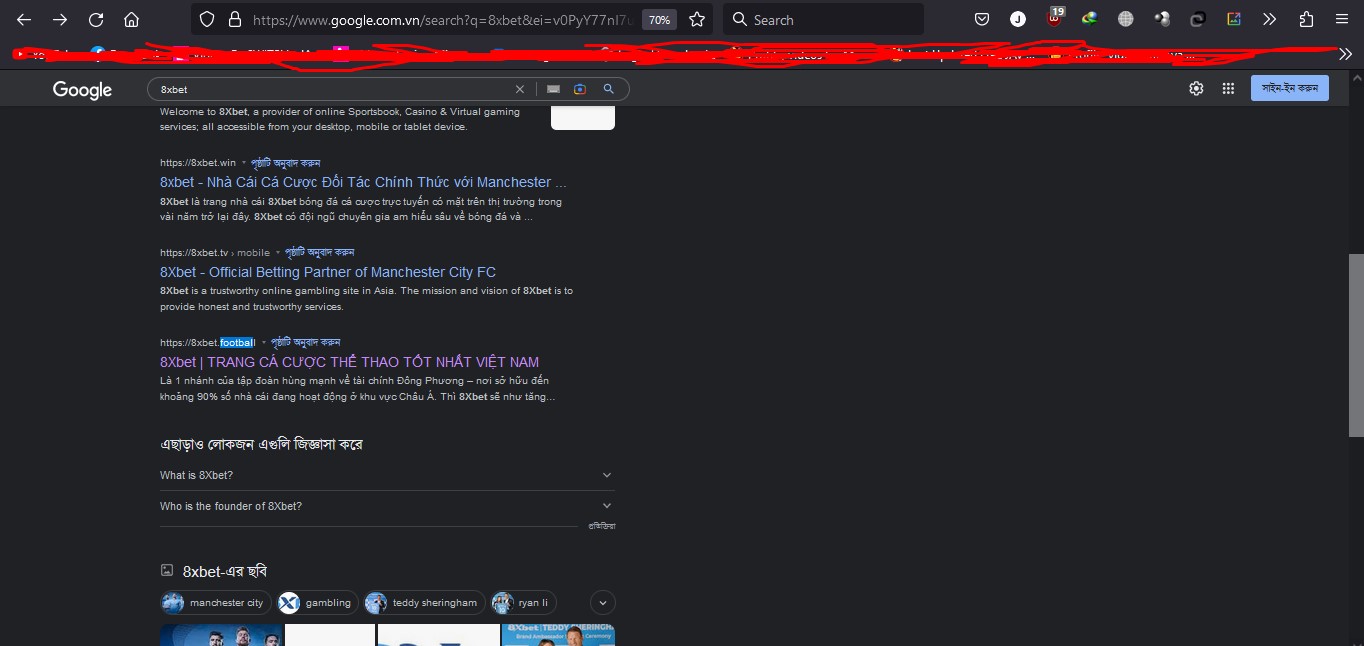Search by image with camera icon
Screen dimensions: 1364x646
point(580,89)
